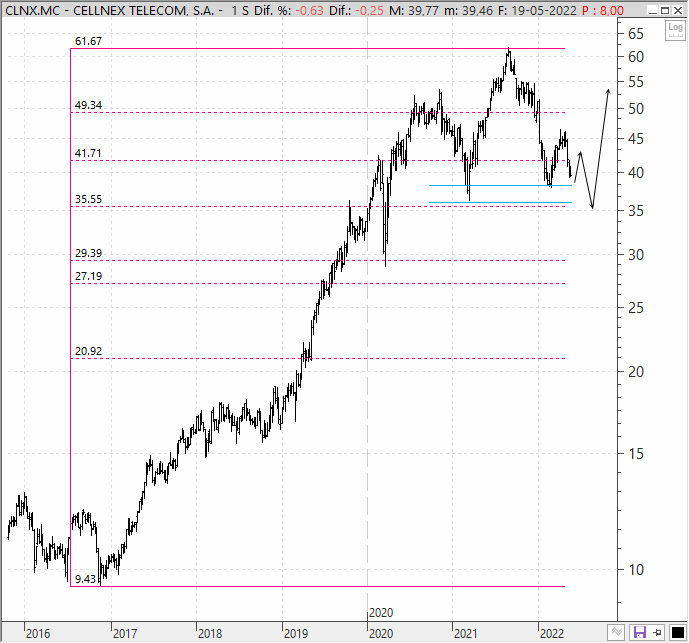Viewport: 689px width, 643px height.
Task: Click the pushpin icon
Action: click(657, 633)
